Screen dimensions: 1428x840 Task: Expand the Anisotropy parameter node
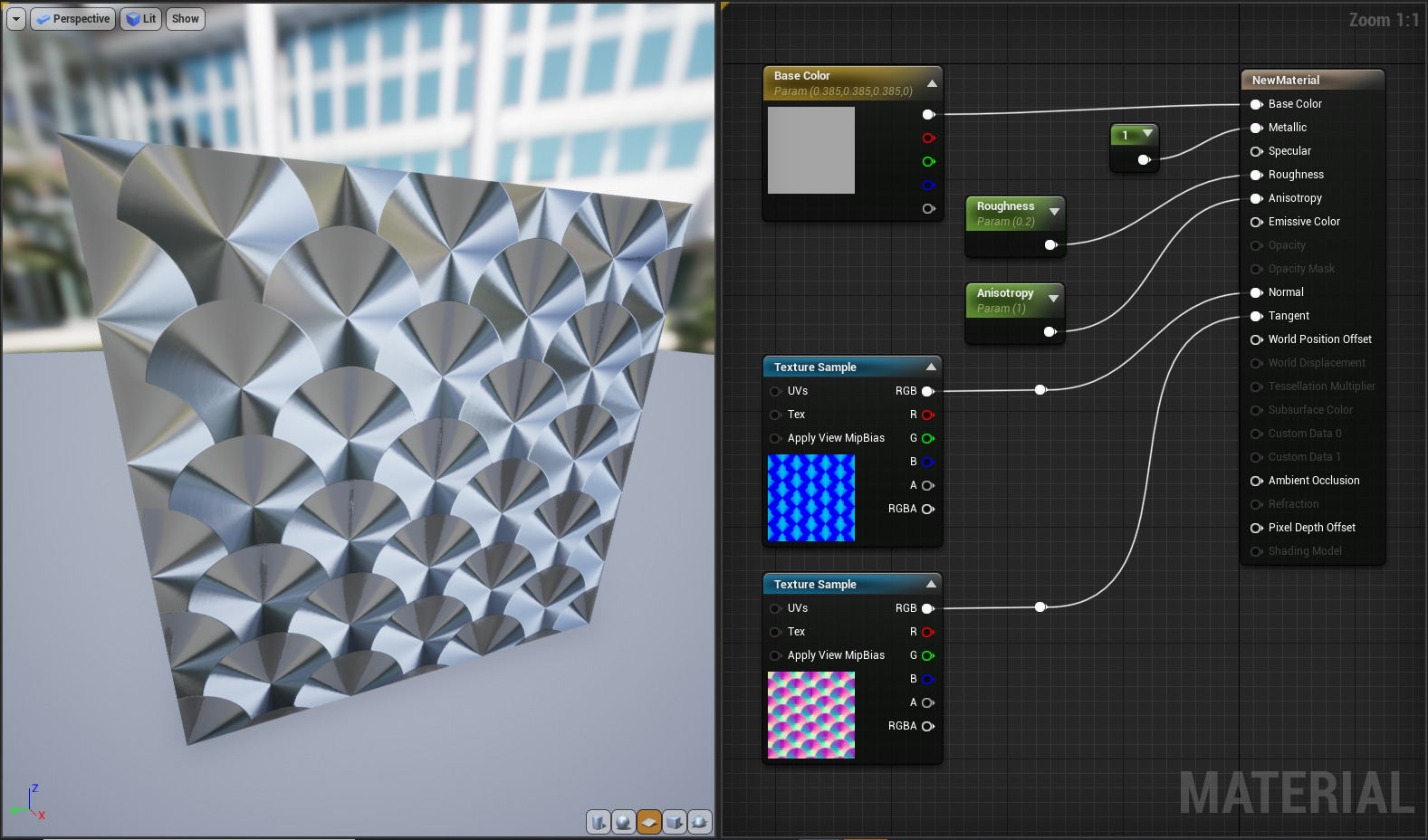click(x=1053, y=299)
